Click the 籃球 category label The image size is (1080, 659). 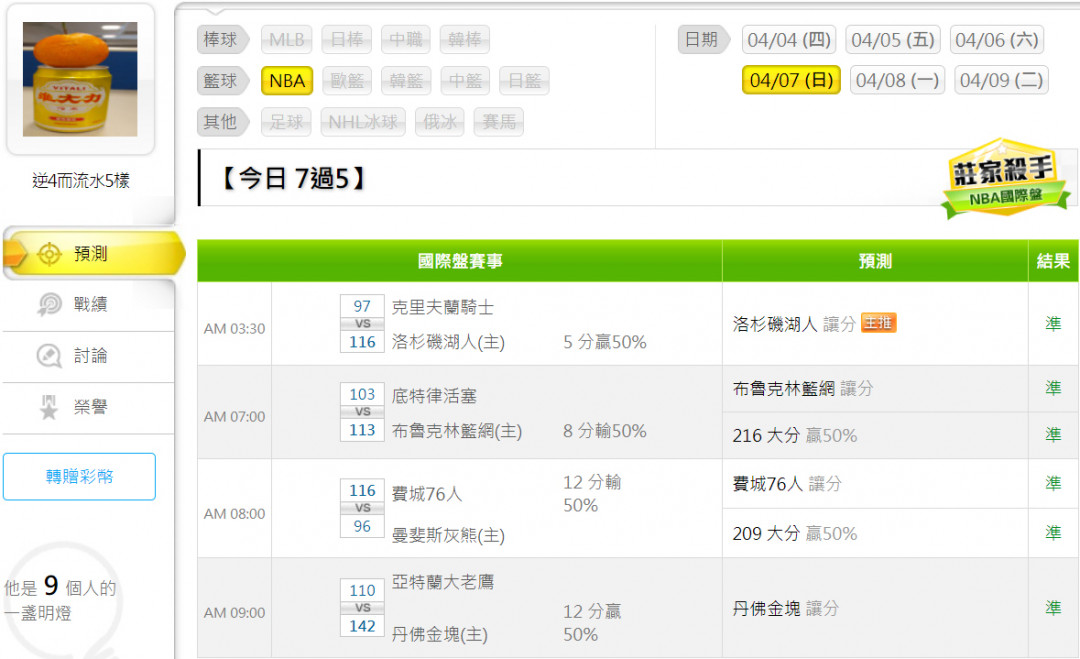click(221, 81)
